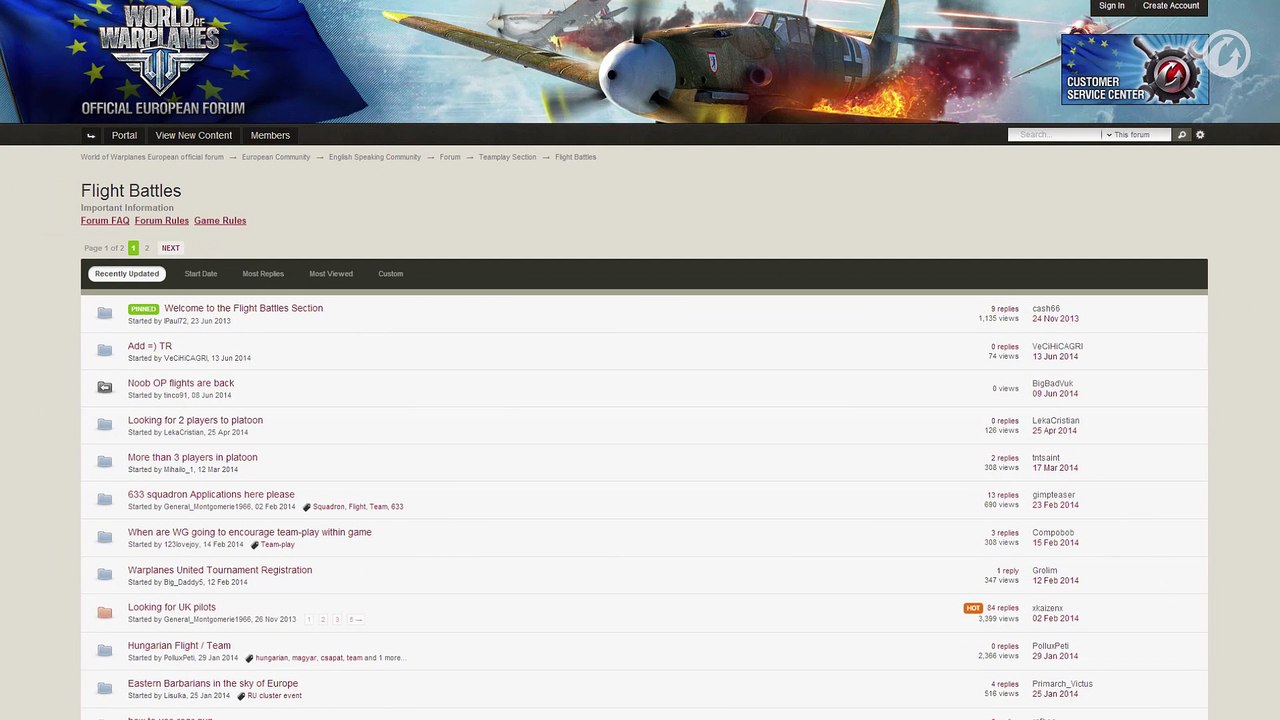Viewport: 1280px width, 720px height.
Task: Sort topics by Start Date
Action: 201,274
